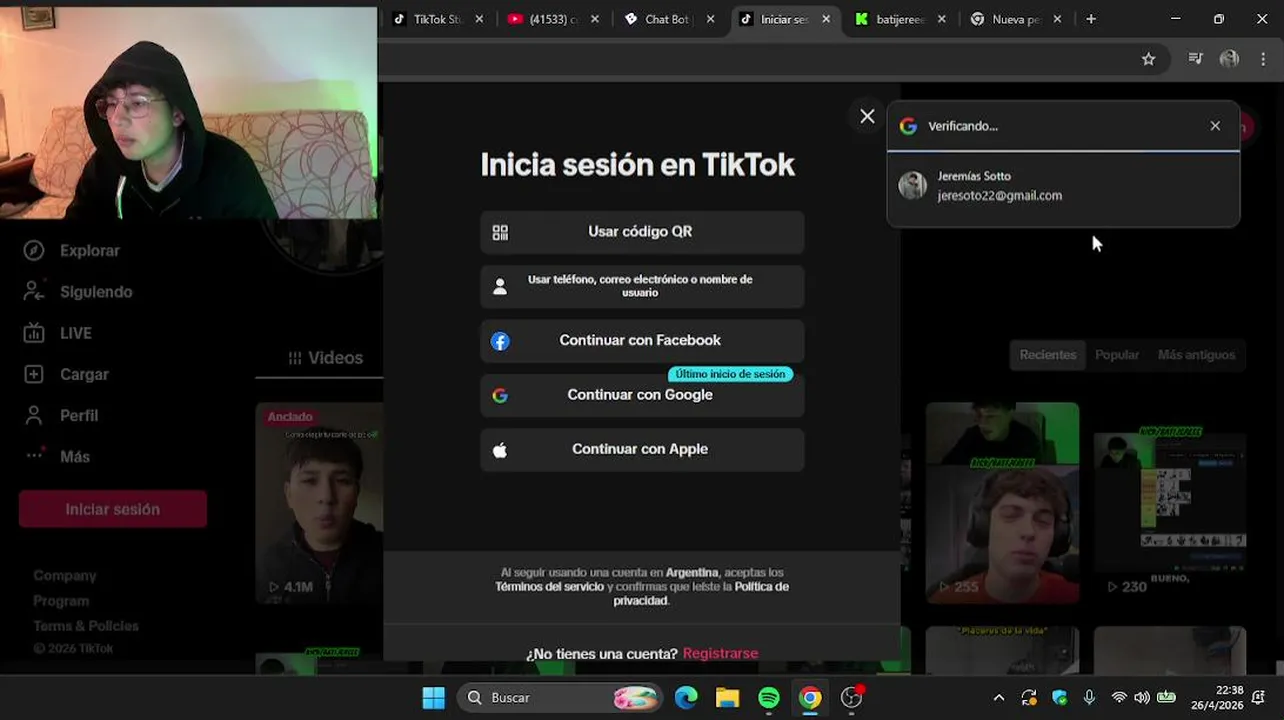Click the taskbar Buscar search box

561,698
